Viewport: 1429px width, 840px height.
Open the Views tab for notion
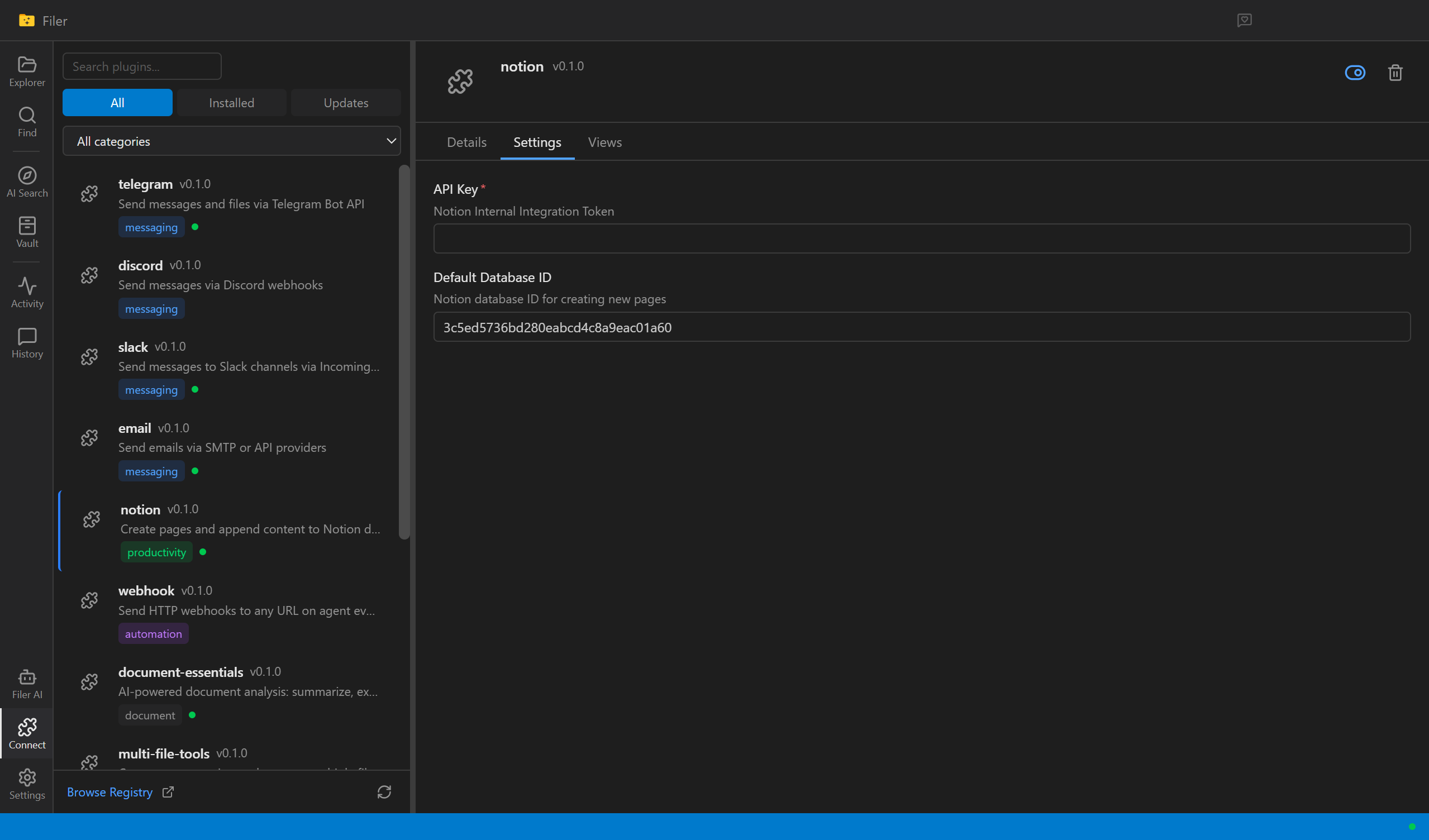(x=604, y=142)
